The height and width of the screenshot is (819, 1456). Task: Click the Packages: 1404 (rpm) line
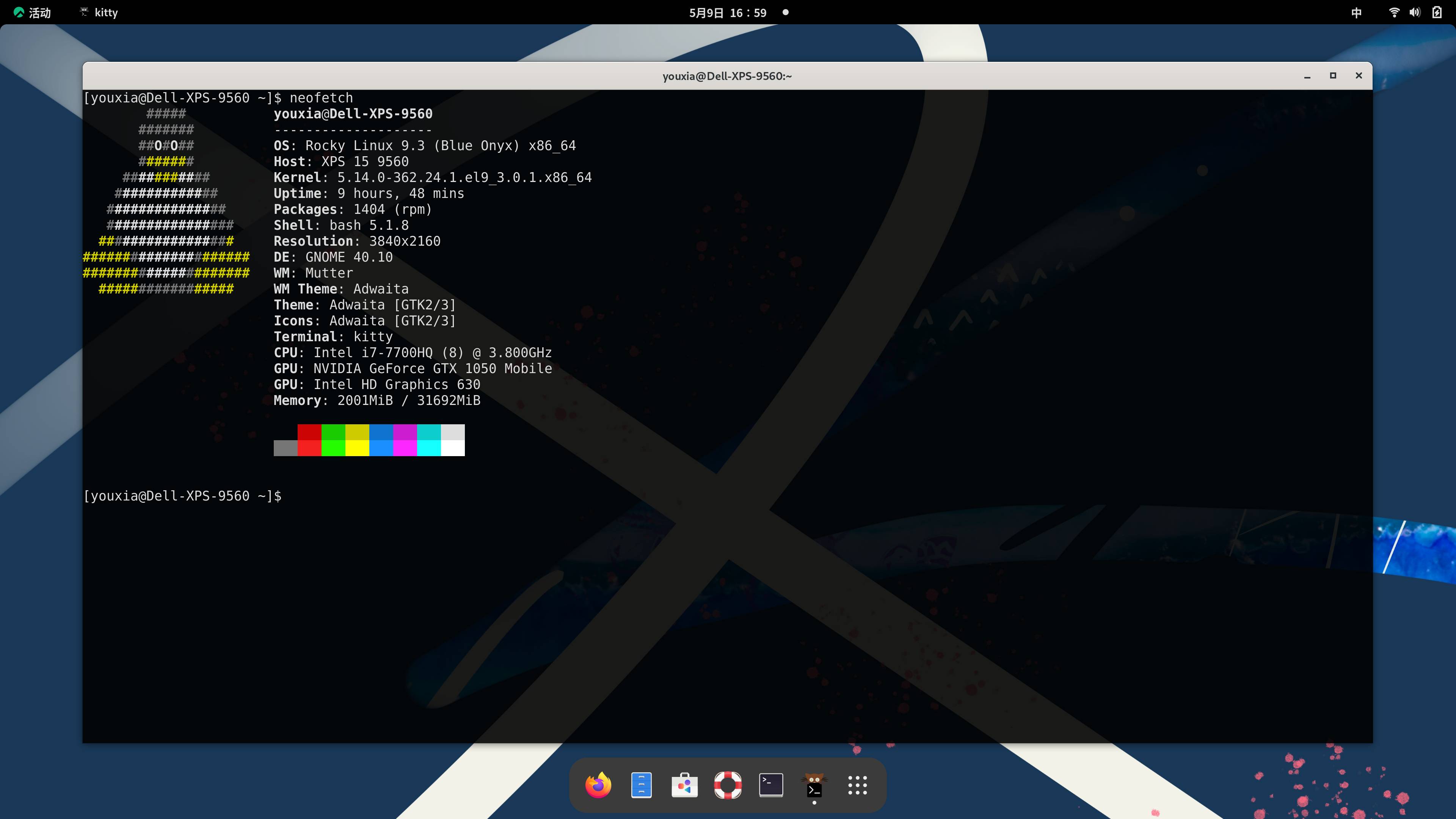tap(353, 209)
